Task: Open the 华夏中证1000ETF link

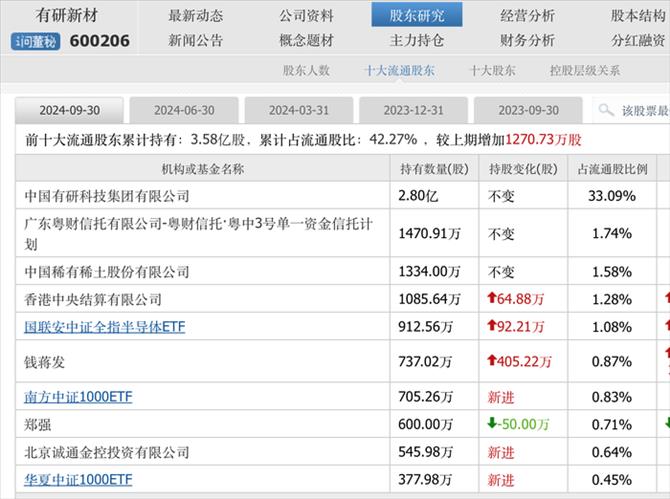Action: pos(78,480)
